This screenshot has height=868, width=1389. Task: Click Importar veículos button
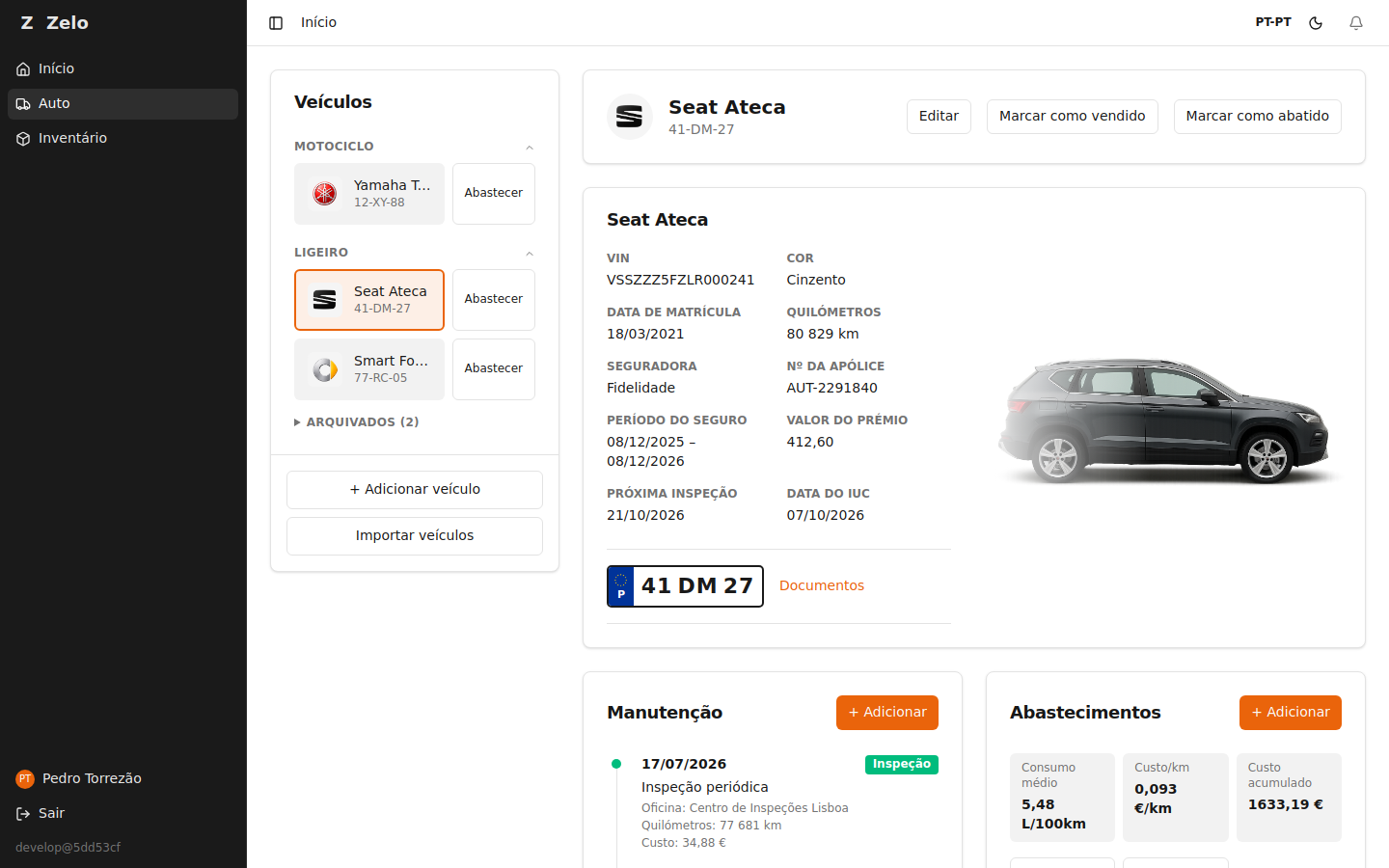(415, 536)
